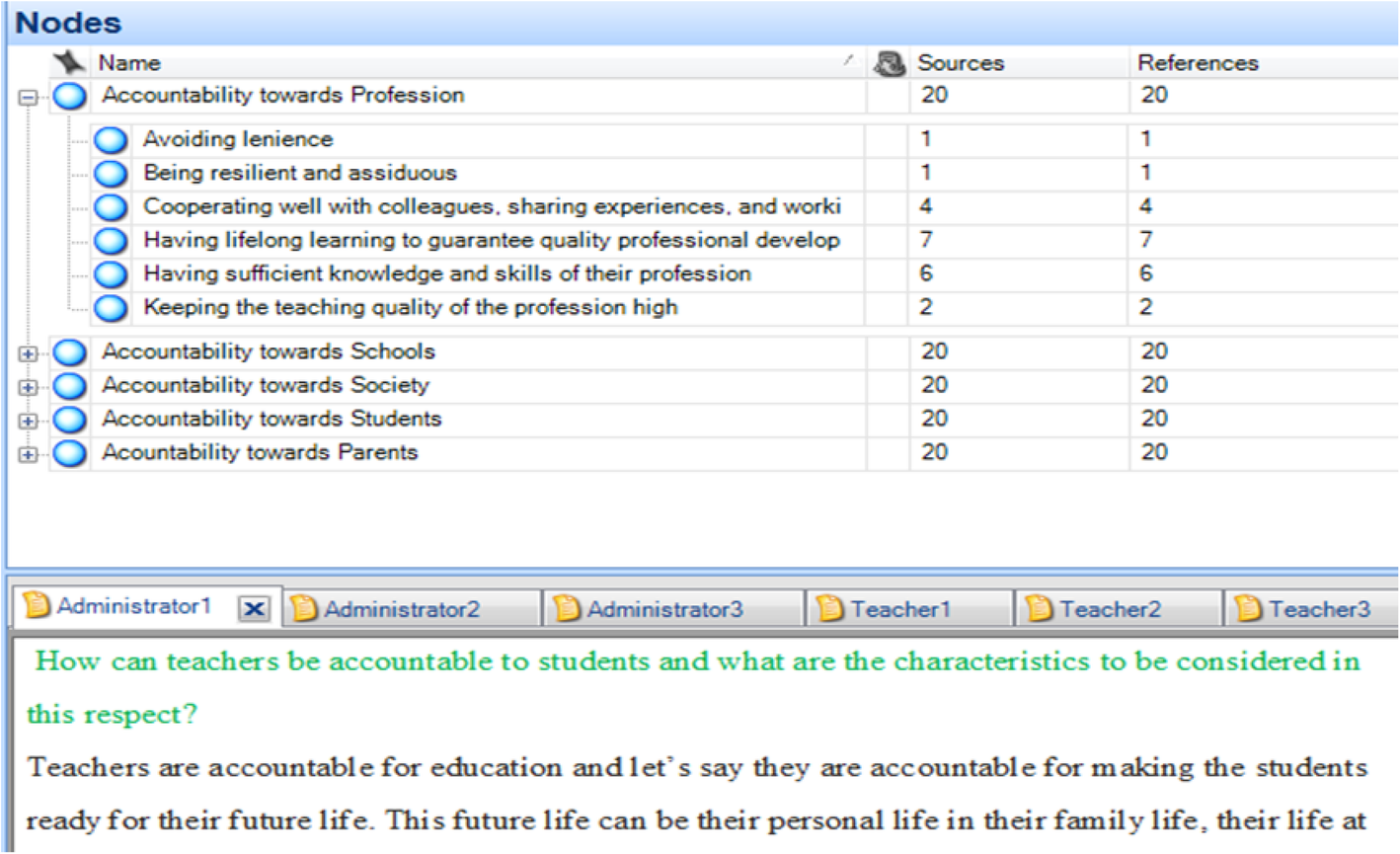Click node icon for Acountability towards Parents
1400x854 pixels.
tap(69, 453)
